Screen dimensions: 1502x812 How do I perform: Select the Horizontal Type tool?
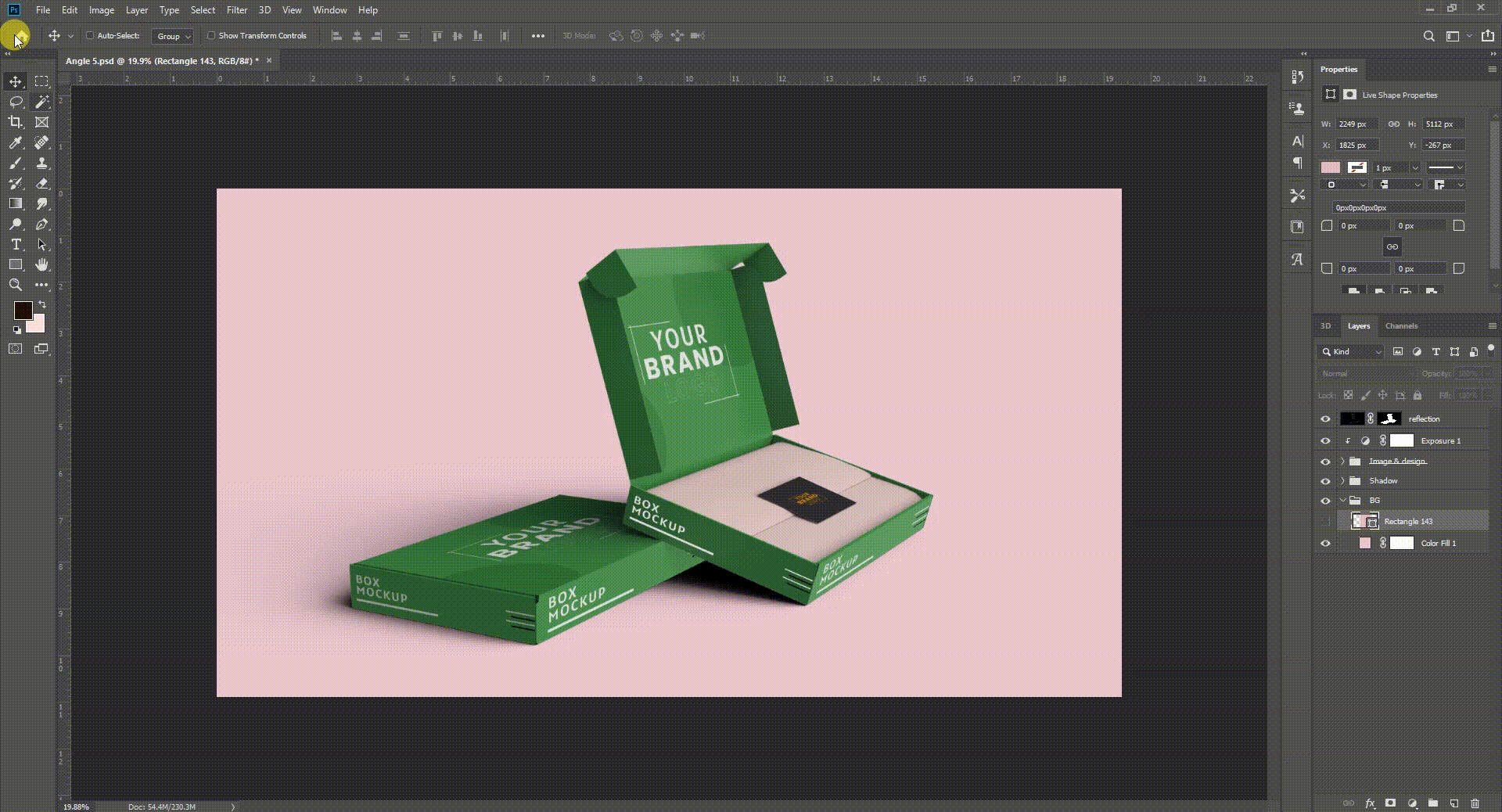pyautogui.click(x=16, y=245)
